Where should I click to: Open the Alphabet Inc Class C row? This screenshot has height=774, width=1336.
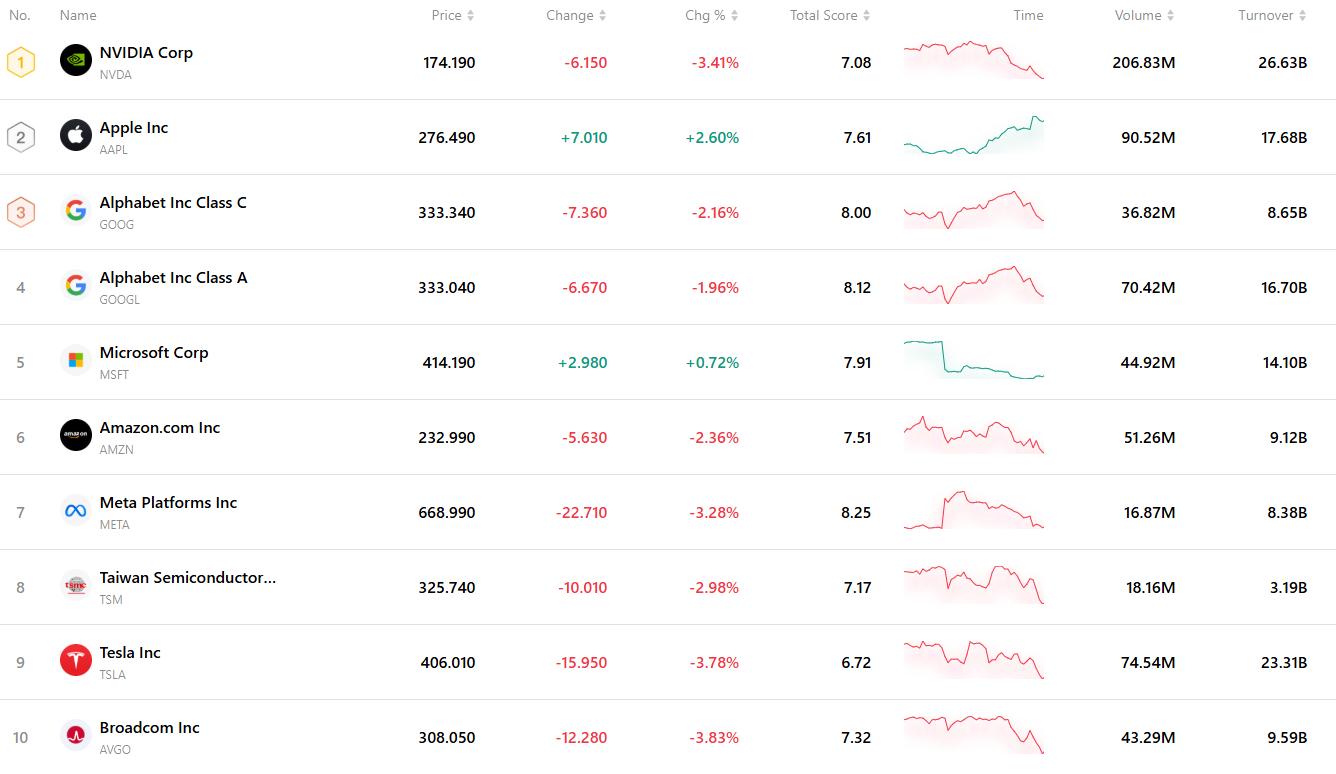173,203
